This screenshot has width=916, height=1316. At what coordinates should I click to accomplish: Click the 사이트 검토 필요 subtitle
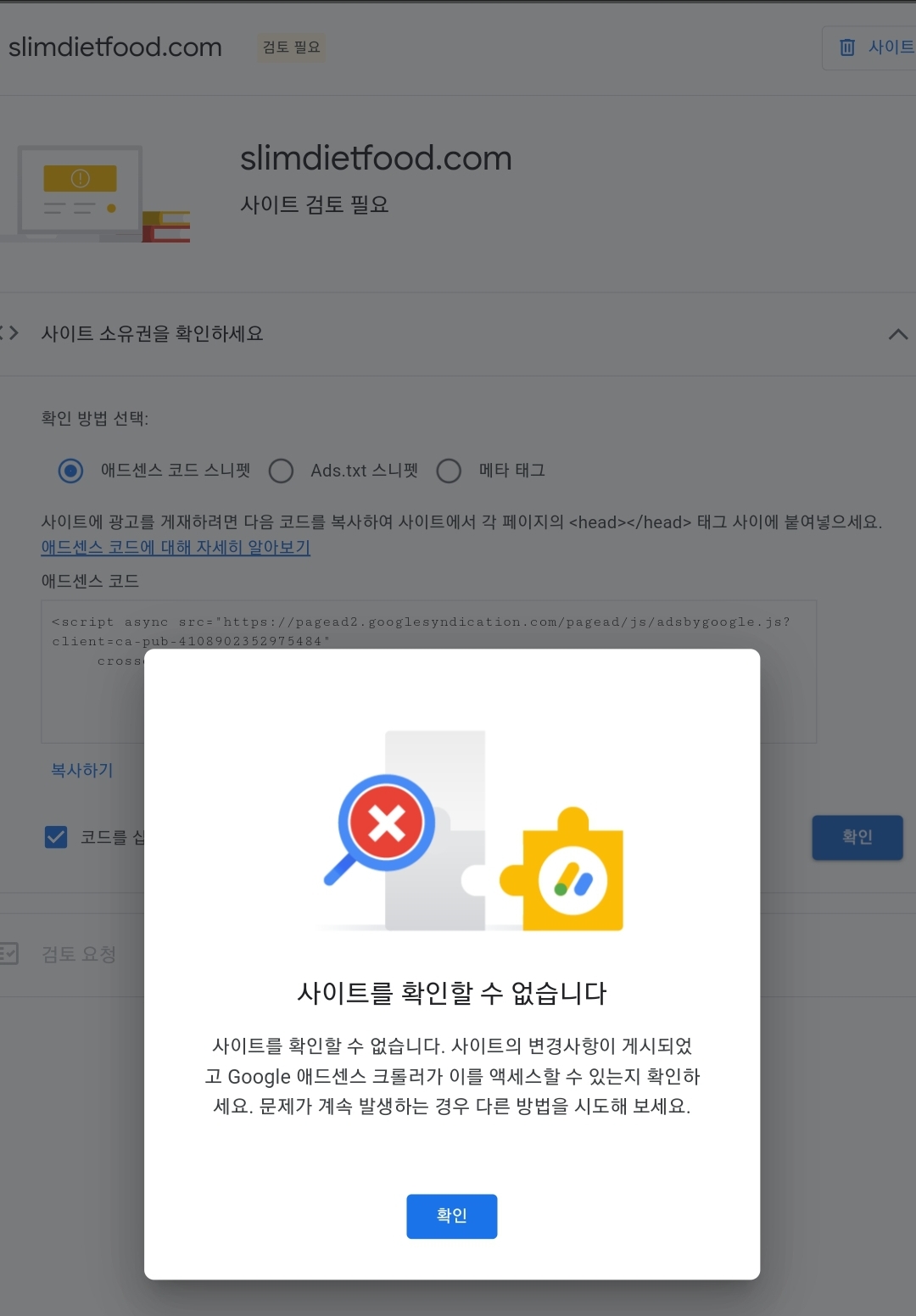(x=315, y=204)
